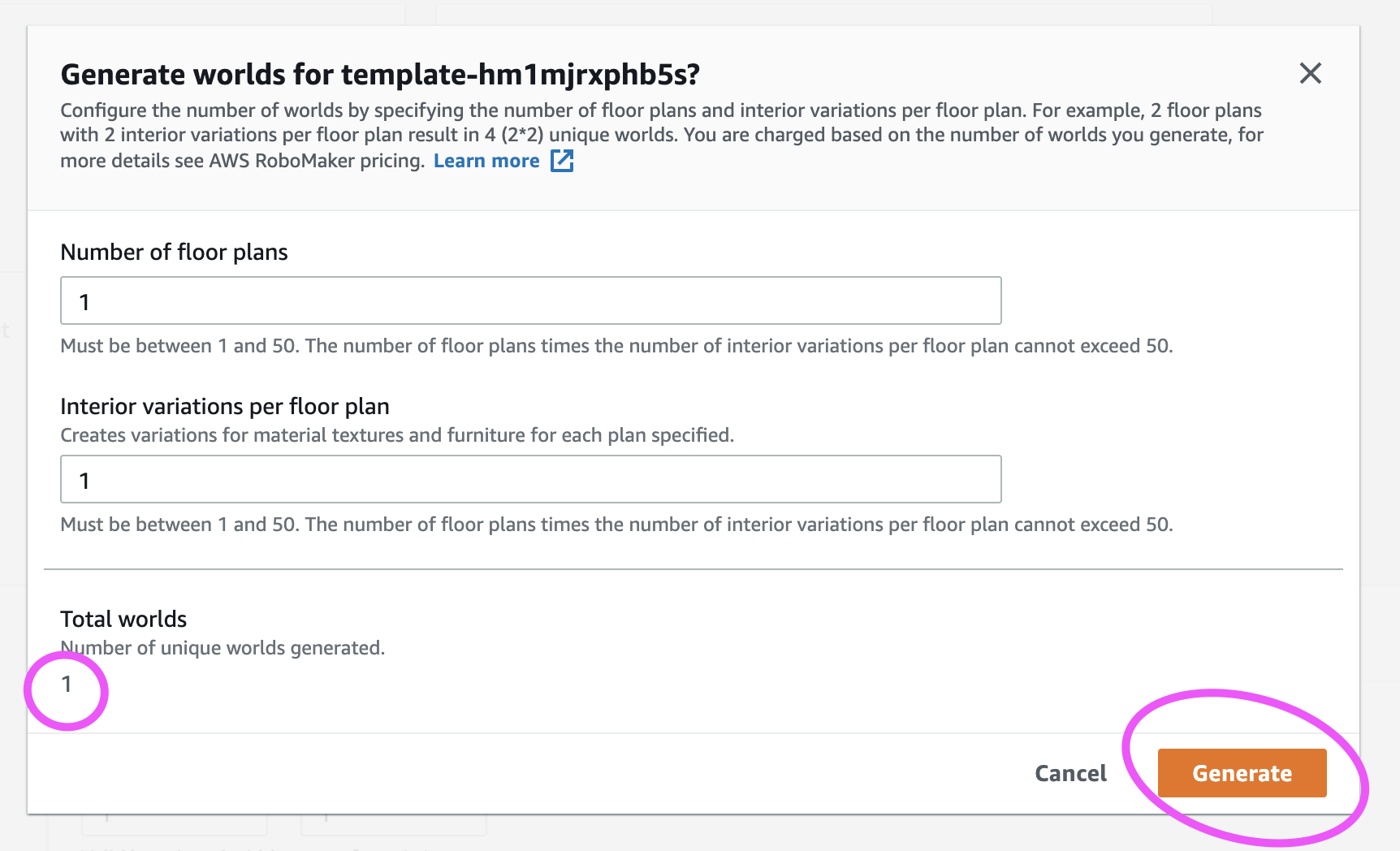Click the Total worlds heading

(x=123, y=619)
